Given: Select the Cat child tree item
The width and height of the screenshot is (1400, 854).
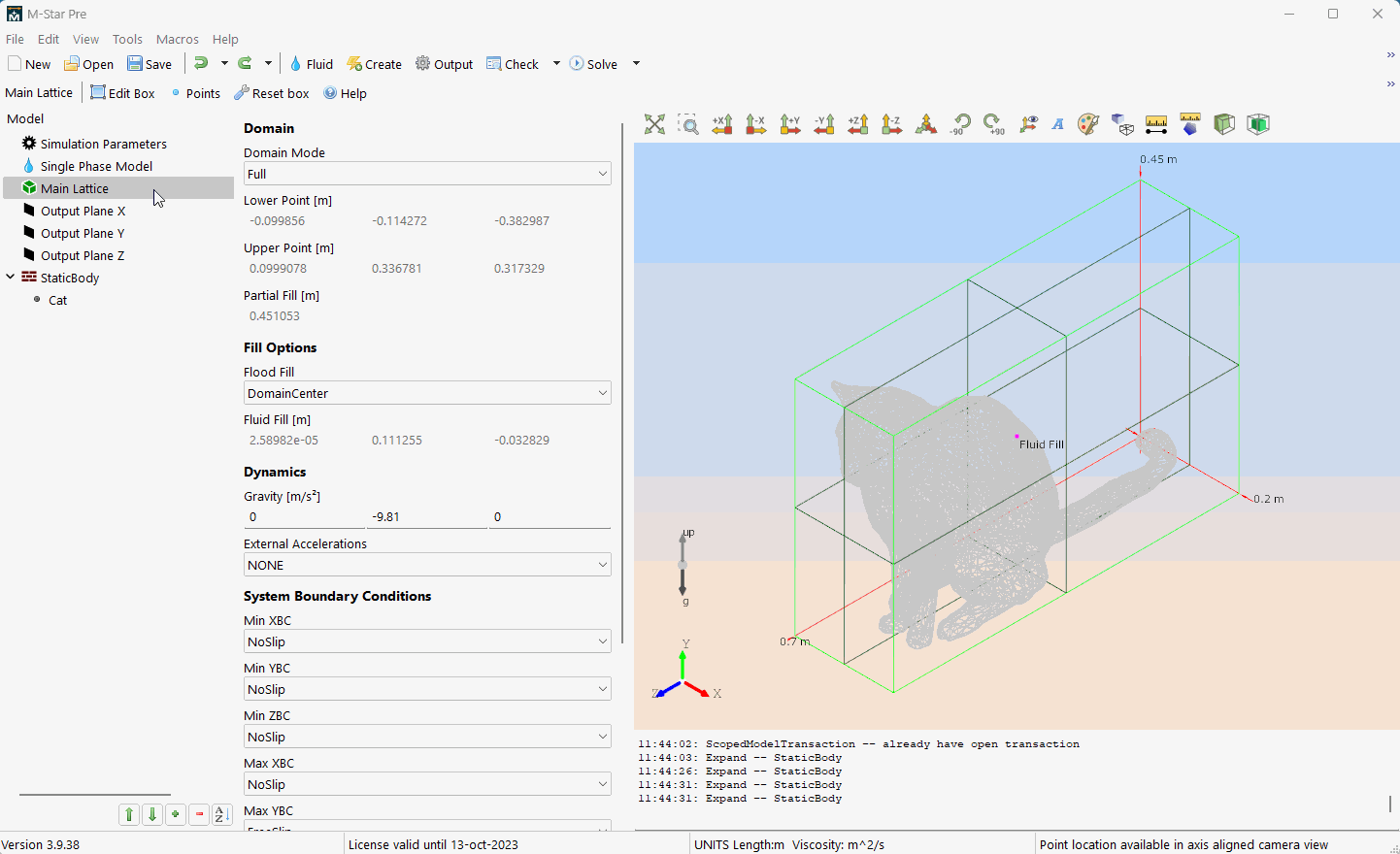Looking at the screenshot, I should pyautogui.click(x=57, y=300).
